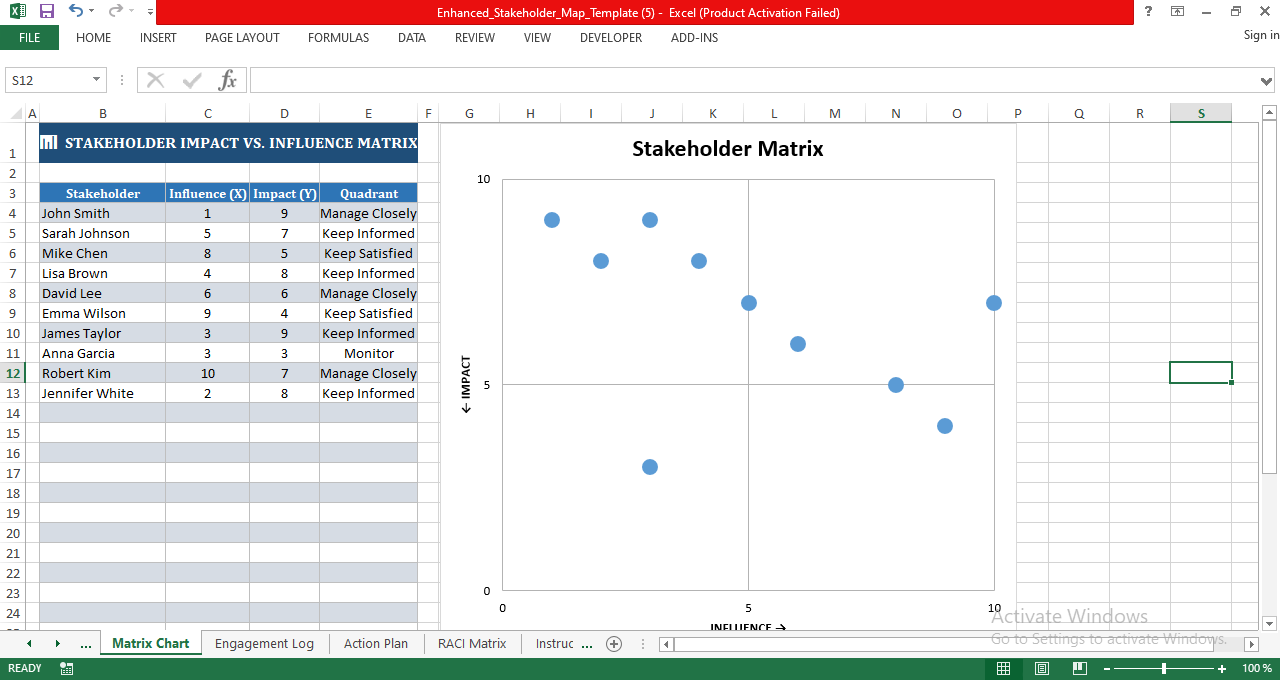This screenshot has width=1280, height=680.
Task: Switch to Page Break Preview icon
Action: tap(1079, 668)
